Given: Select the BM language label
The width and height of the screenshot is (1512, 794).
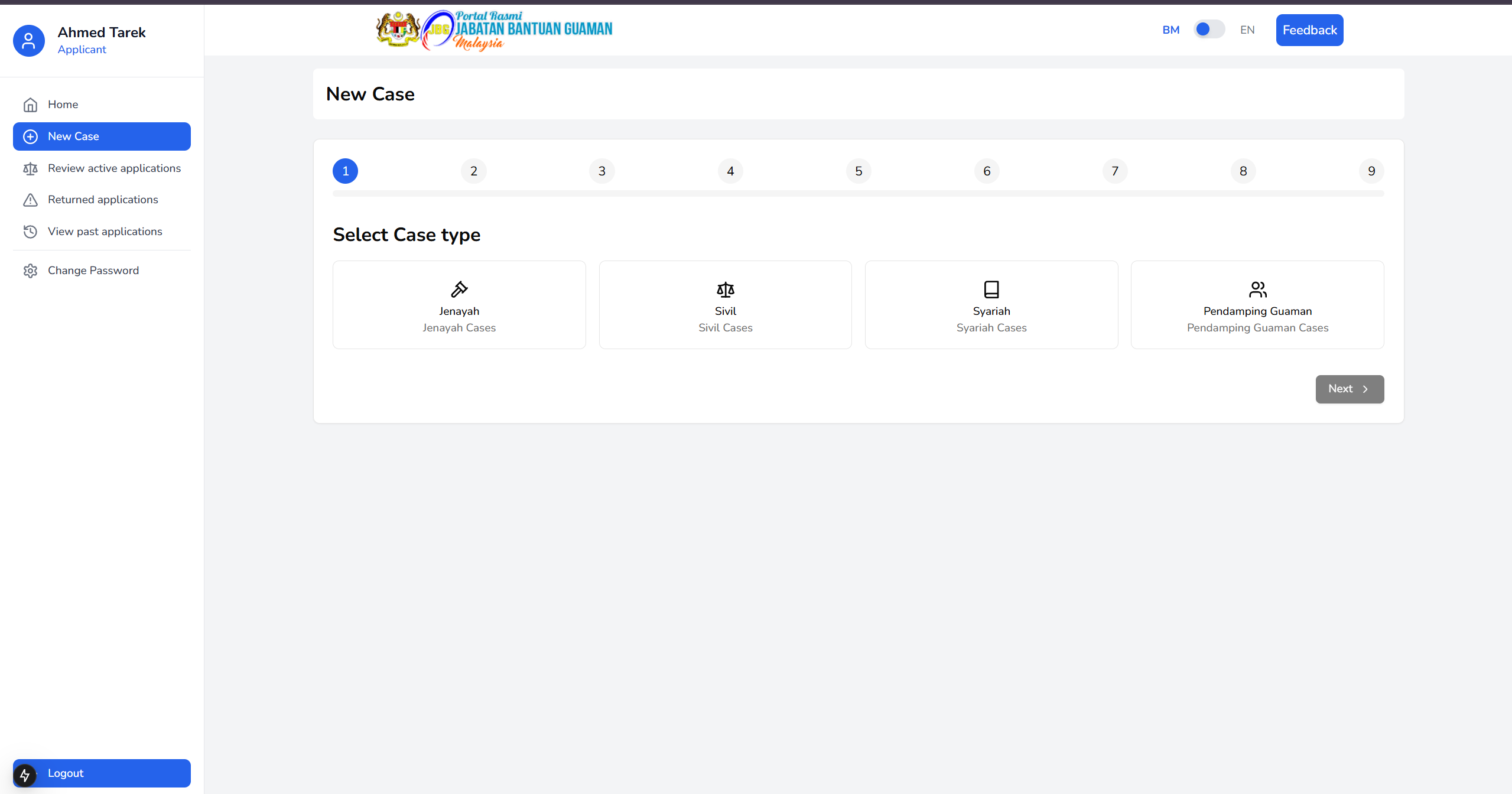Looking at the screenshot, I should coord(1170,30).
